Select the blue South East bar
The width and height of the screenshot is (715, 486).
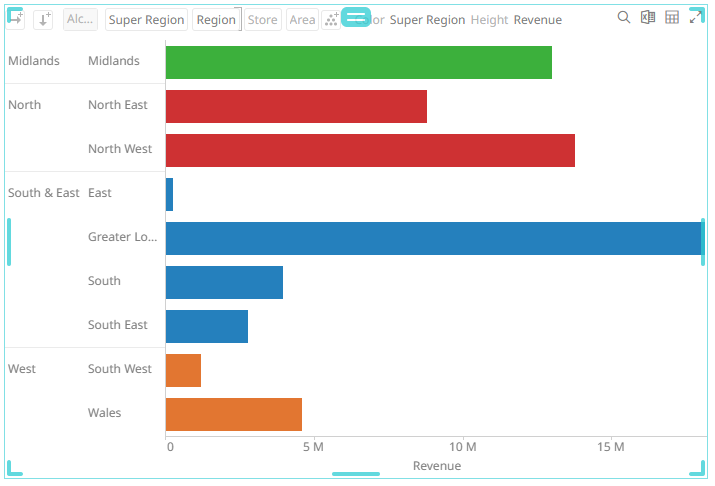pos(207,326)
